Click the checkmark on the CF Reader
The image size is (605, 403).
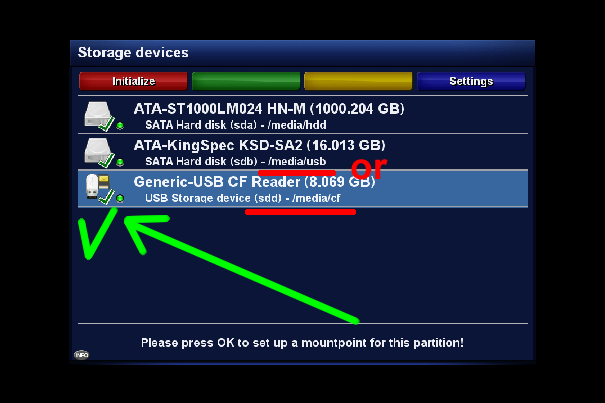coord(106,196)
